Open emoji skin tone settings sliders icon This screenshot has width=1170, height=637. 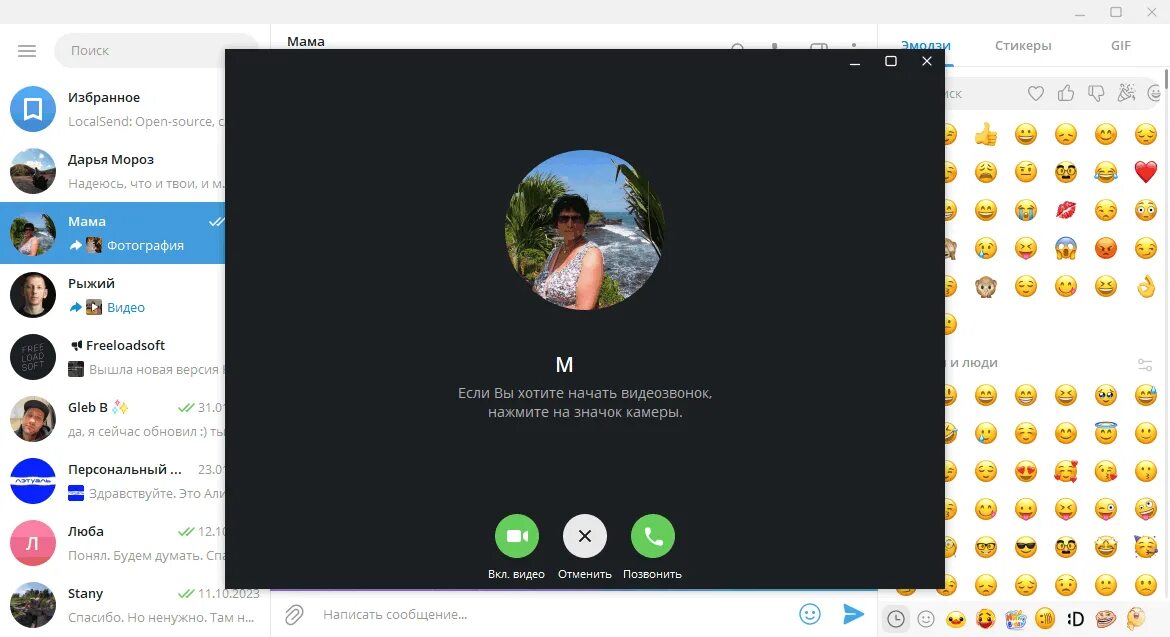coord(1145,364)
